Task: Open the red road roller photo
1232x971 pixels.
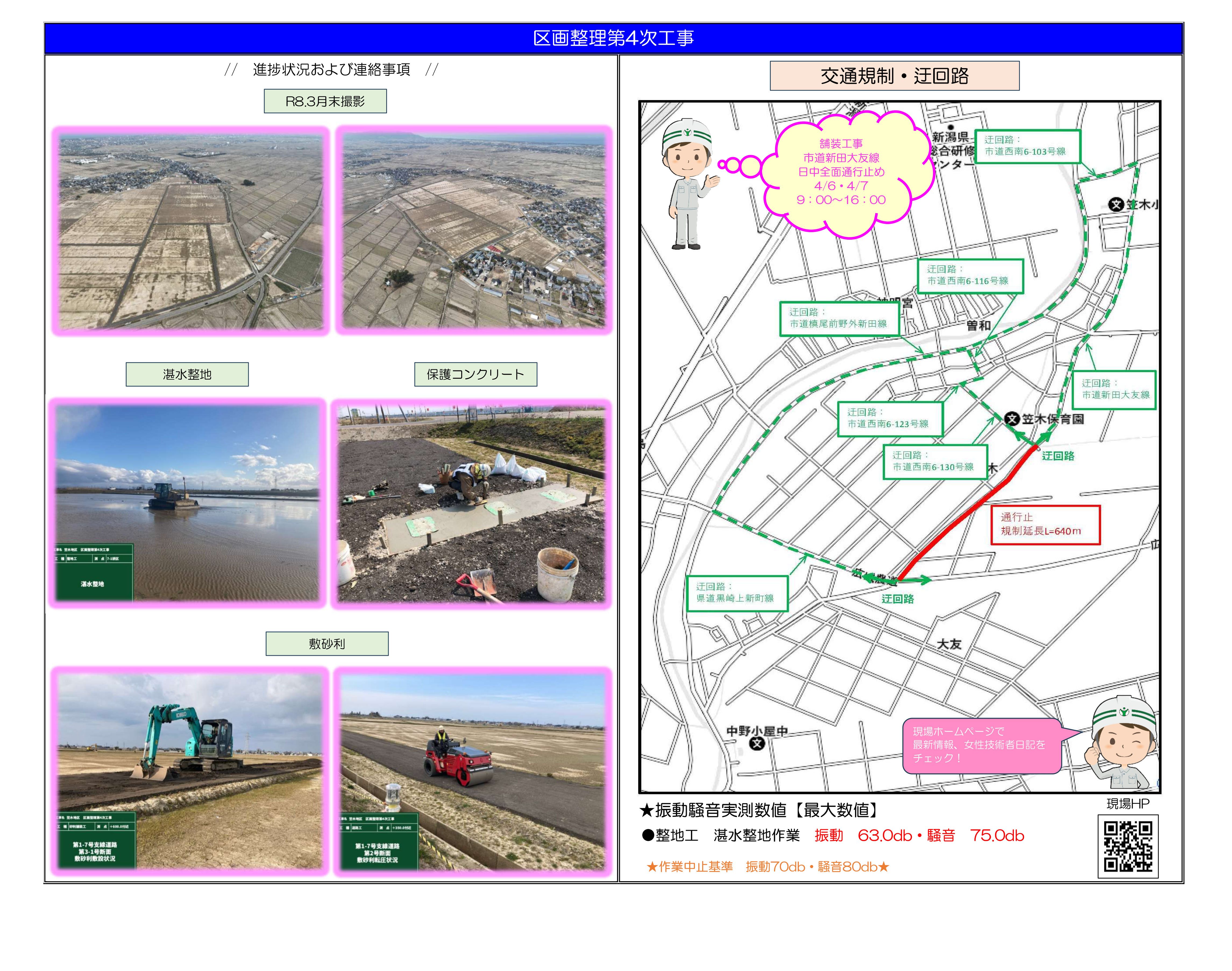Action: tap(472, 772)
